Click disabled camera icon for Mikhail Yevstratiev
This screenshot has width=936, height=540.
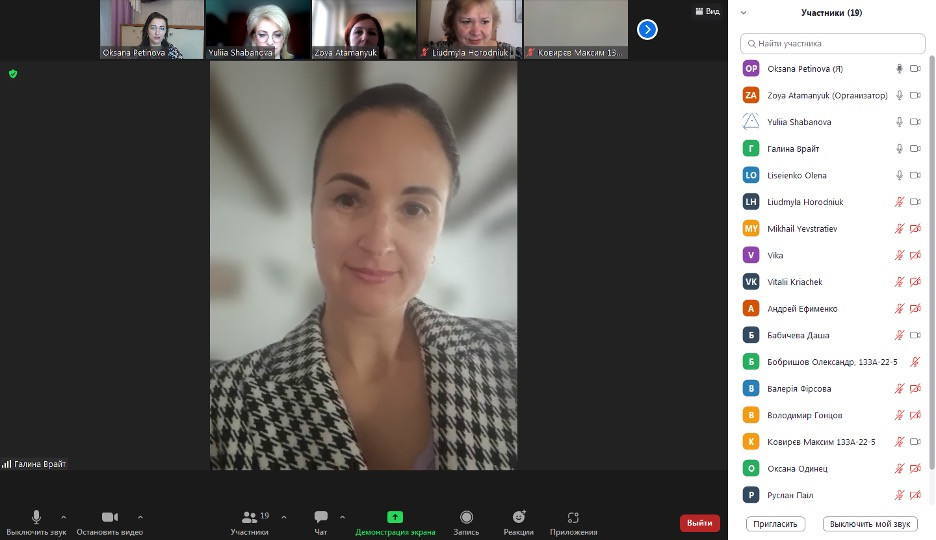pos(915,229)
